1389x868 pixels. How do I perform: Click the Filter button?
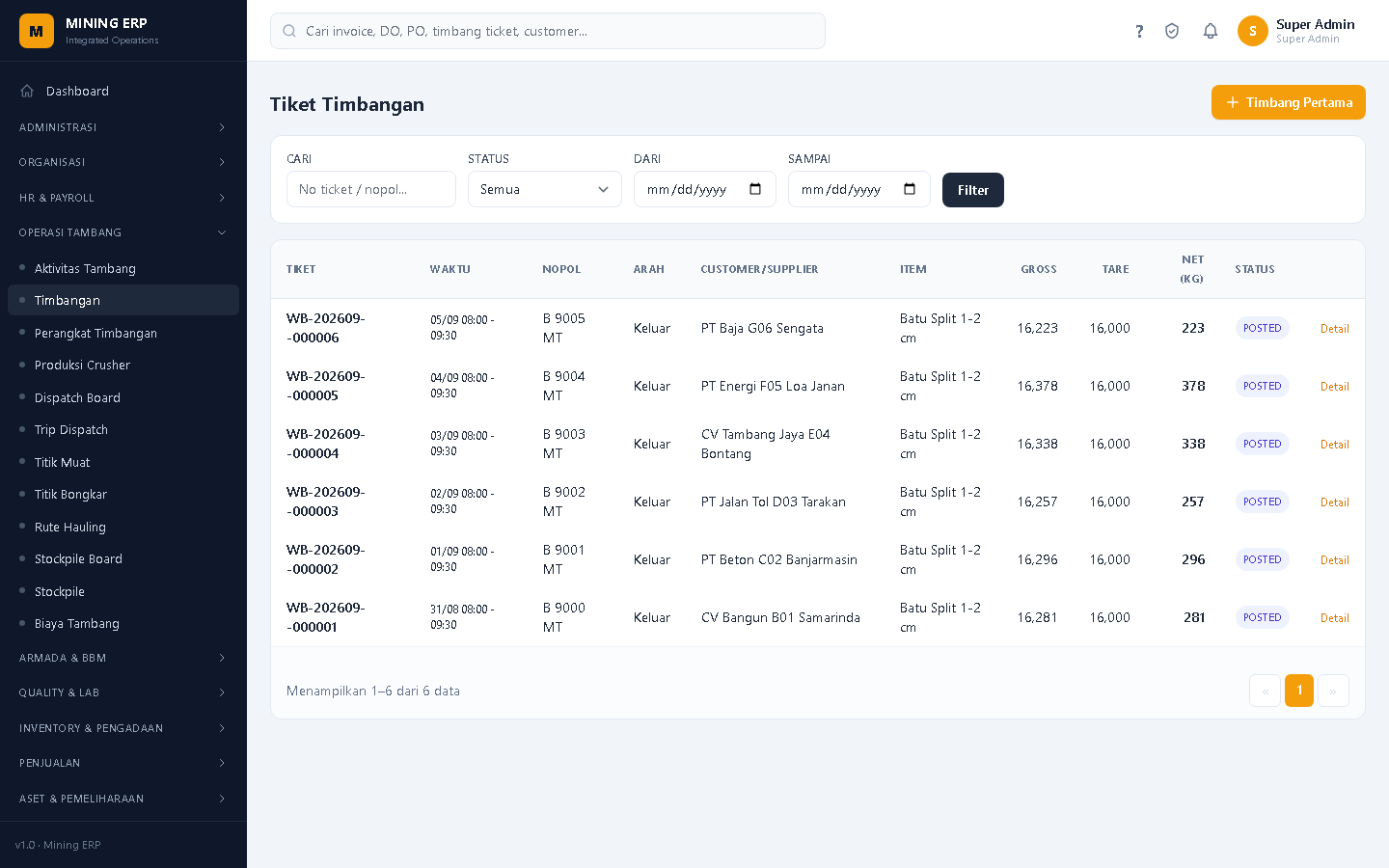973,190
